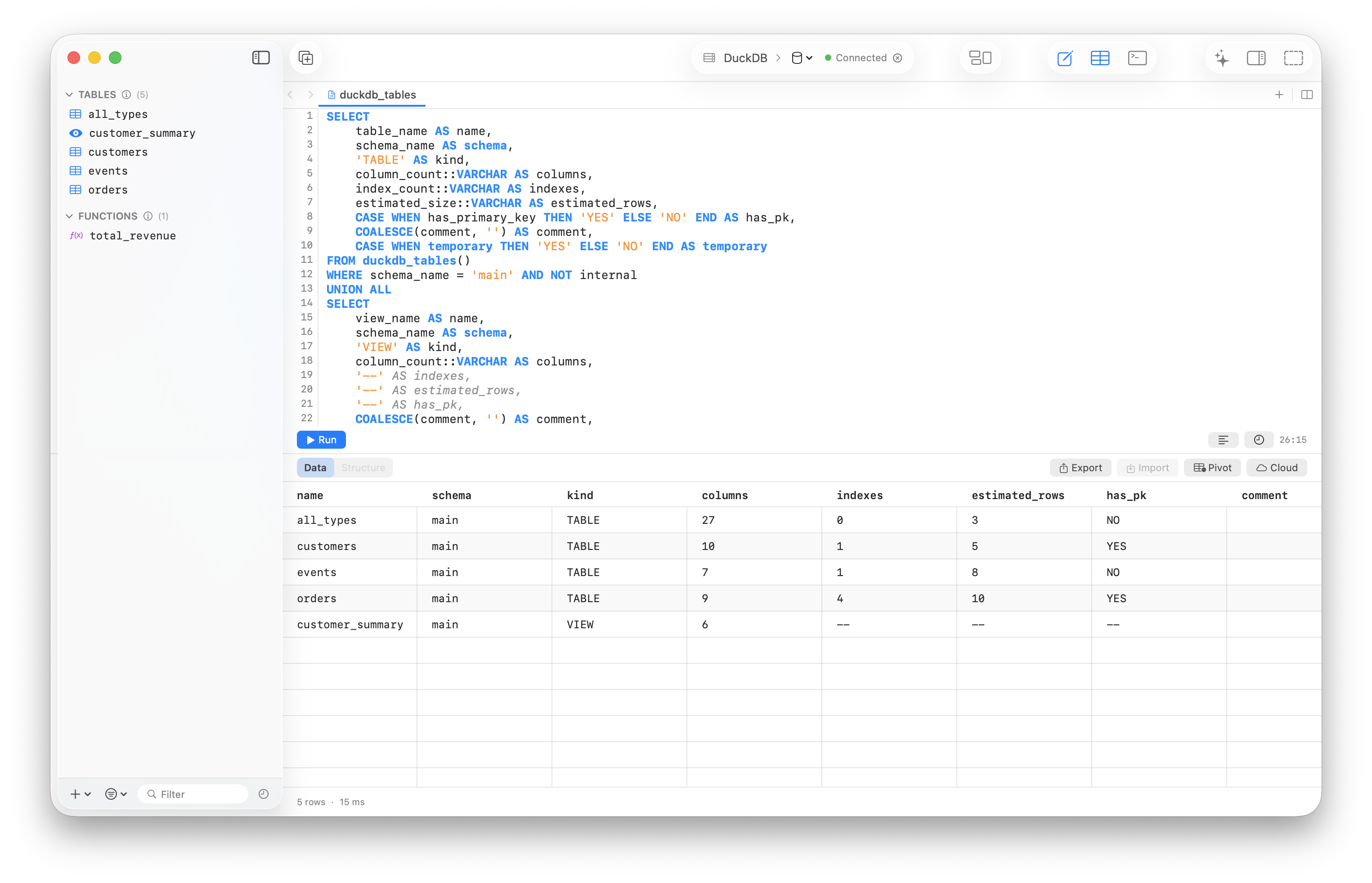The image size is (1372, 883).
Task: Run the SQL query
Action: (x=321, y=440)
